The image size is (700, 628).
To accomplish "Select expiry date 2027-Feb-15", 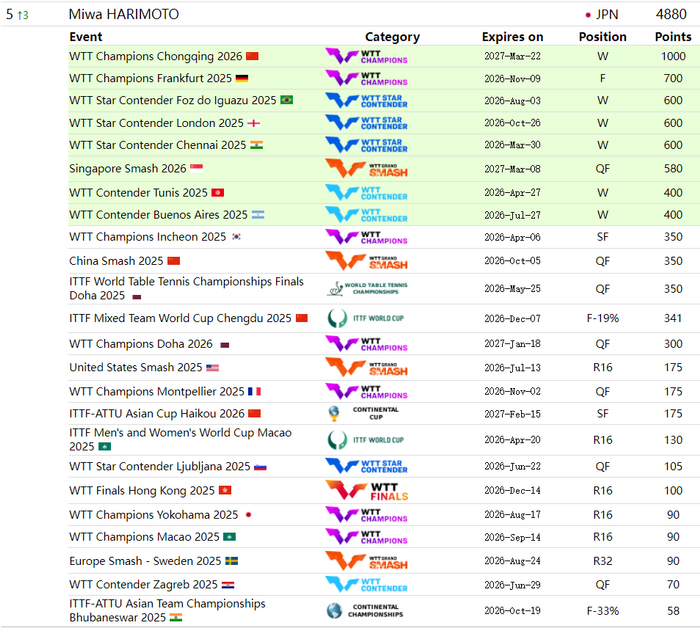I will 512,414.
